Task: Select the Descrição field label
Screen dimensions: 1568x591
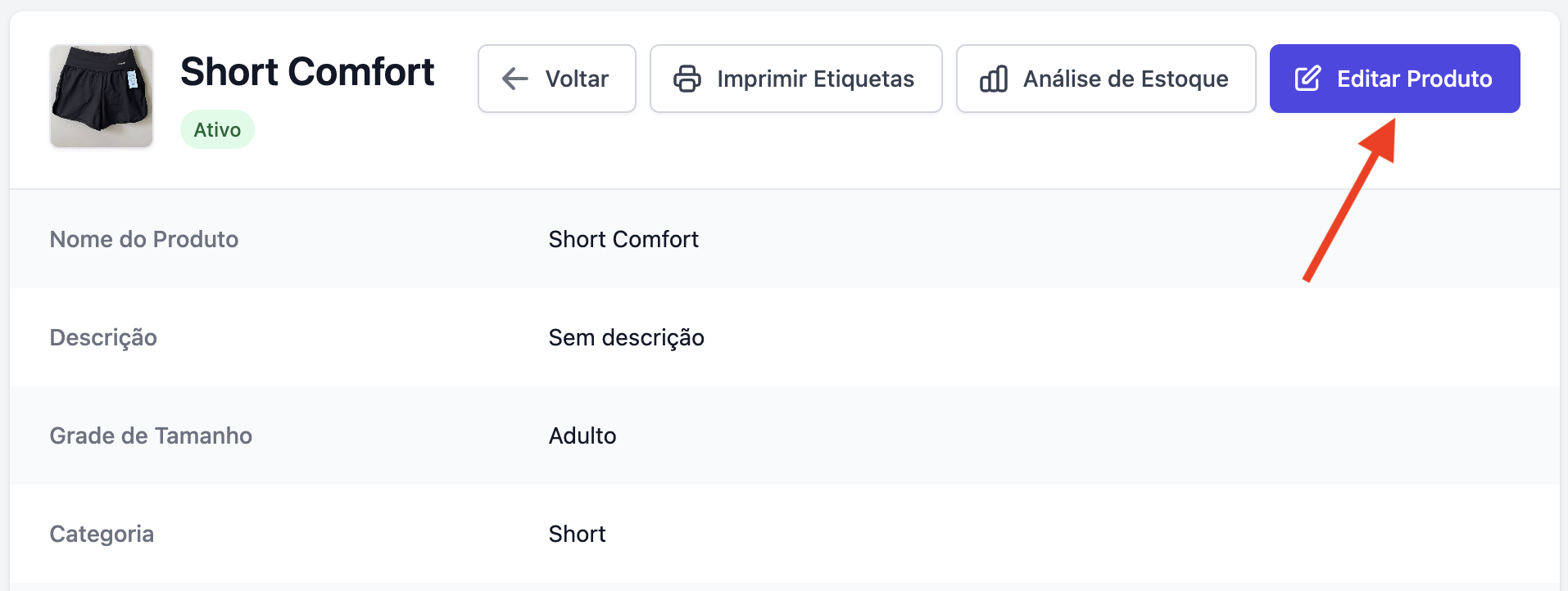Action: 103,337
